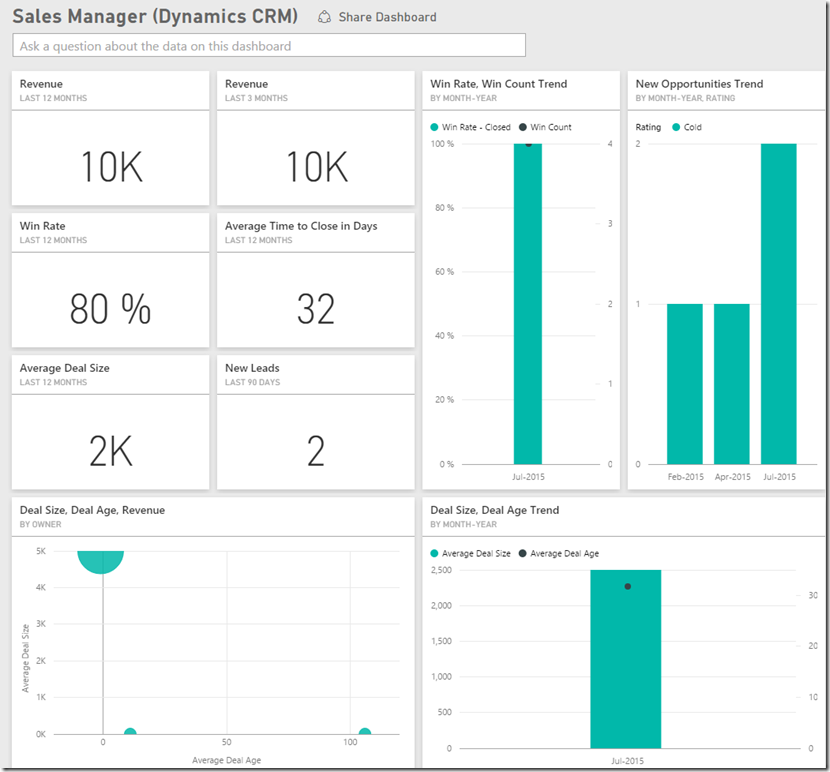Select the Jul-2015 bar in New Opportunities
The width and height of the screenshot is (830, 772).
point(779,304)
